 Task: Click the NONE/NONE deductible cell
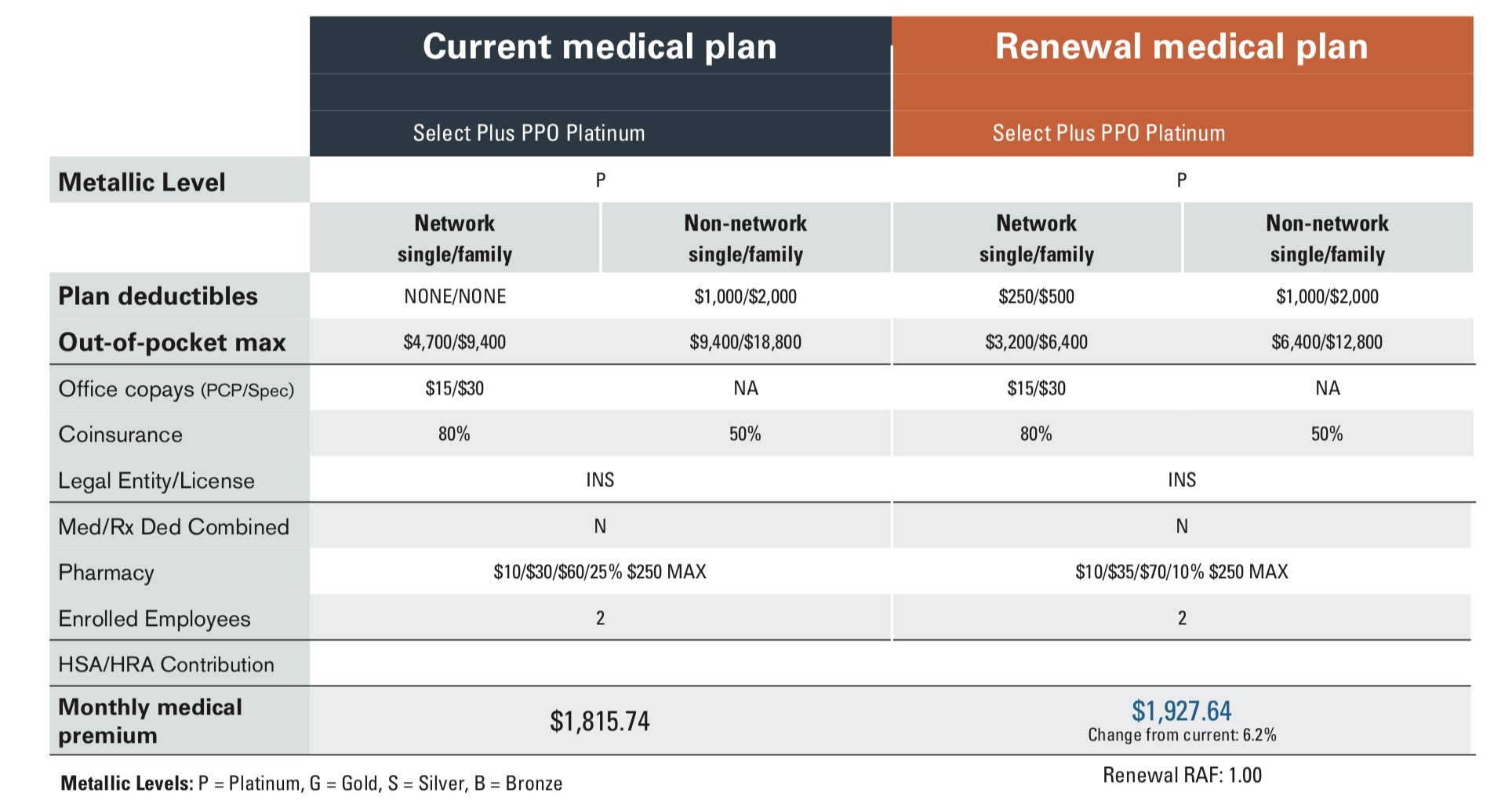click(455, 296)
